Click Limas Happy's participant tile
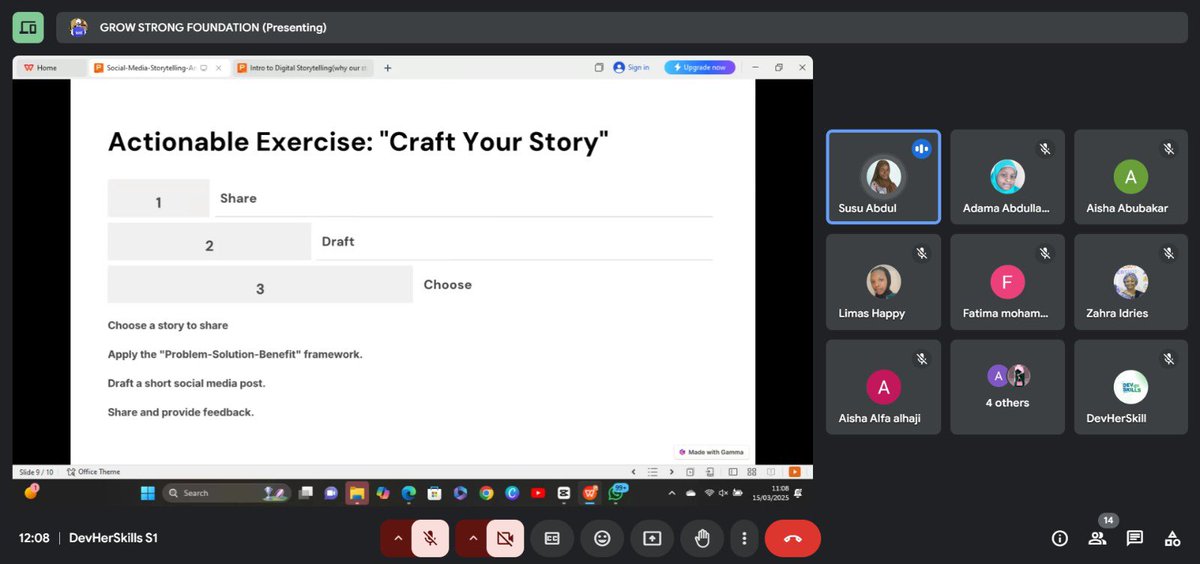 [x=883, y=282]
